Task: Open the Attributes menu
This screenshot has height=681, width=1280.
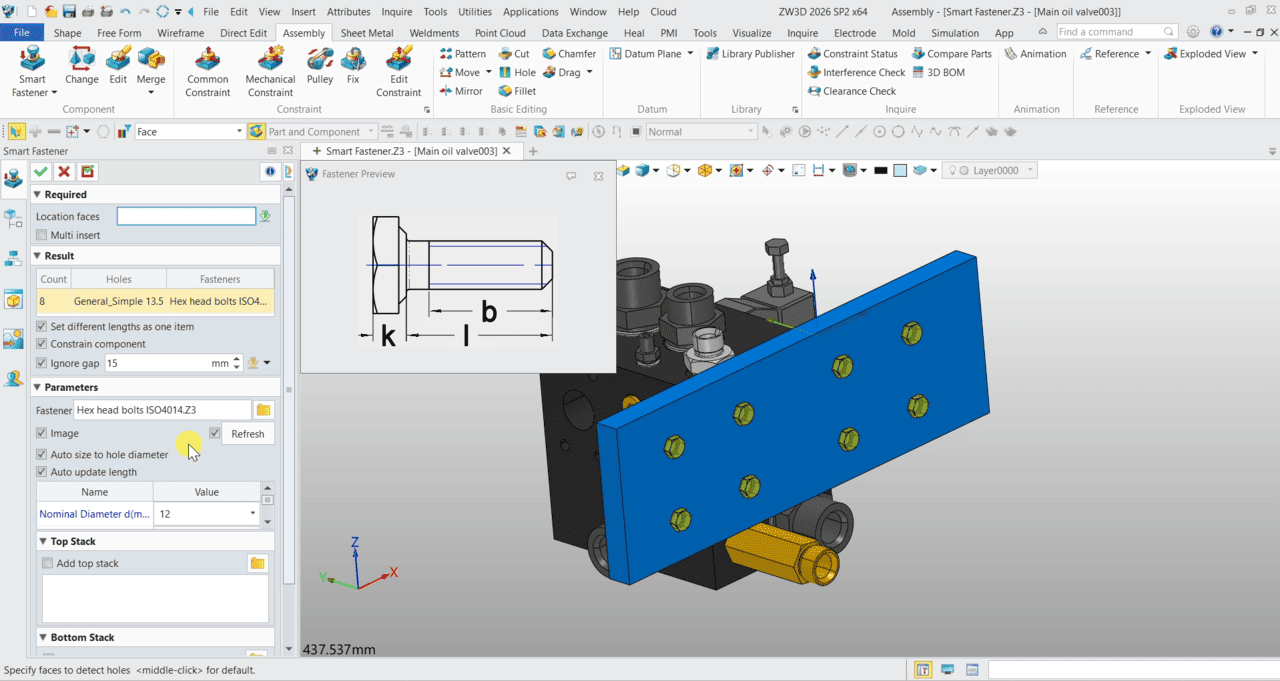Action: click(x=349, y=12)
